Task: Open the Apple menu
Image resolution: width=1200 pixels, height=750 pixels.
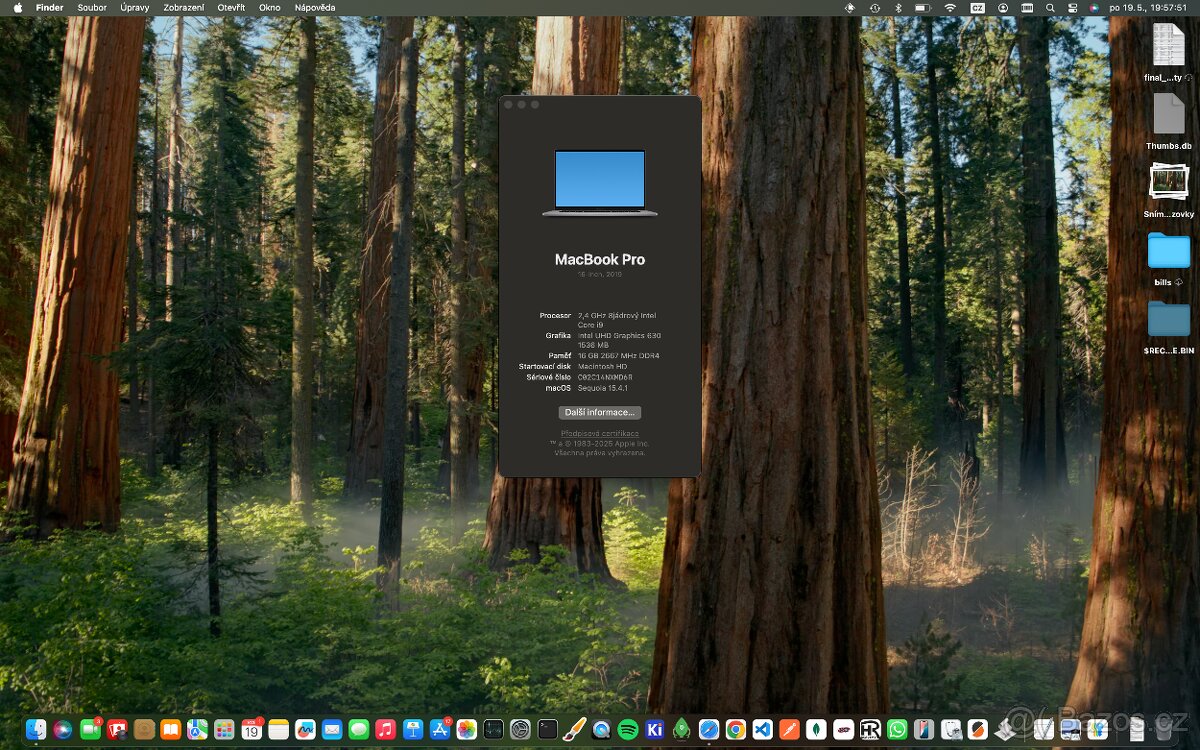Action: tap(17, 8)
